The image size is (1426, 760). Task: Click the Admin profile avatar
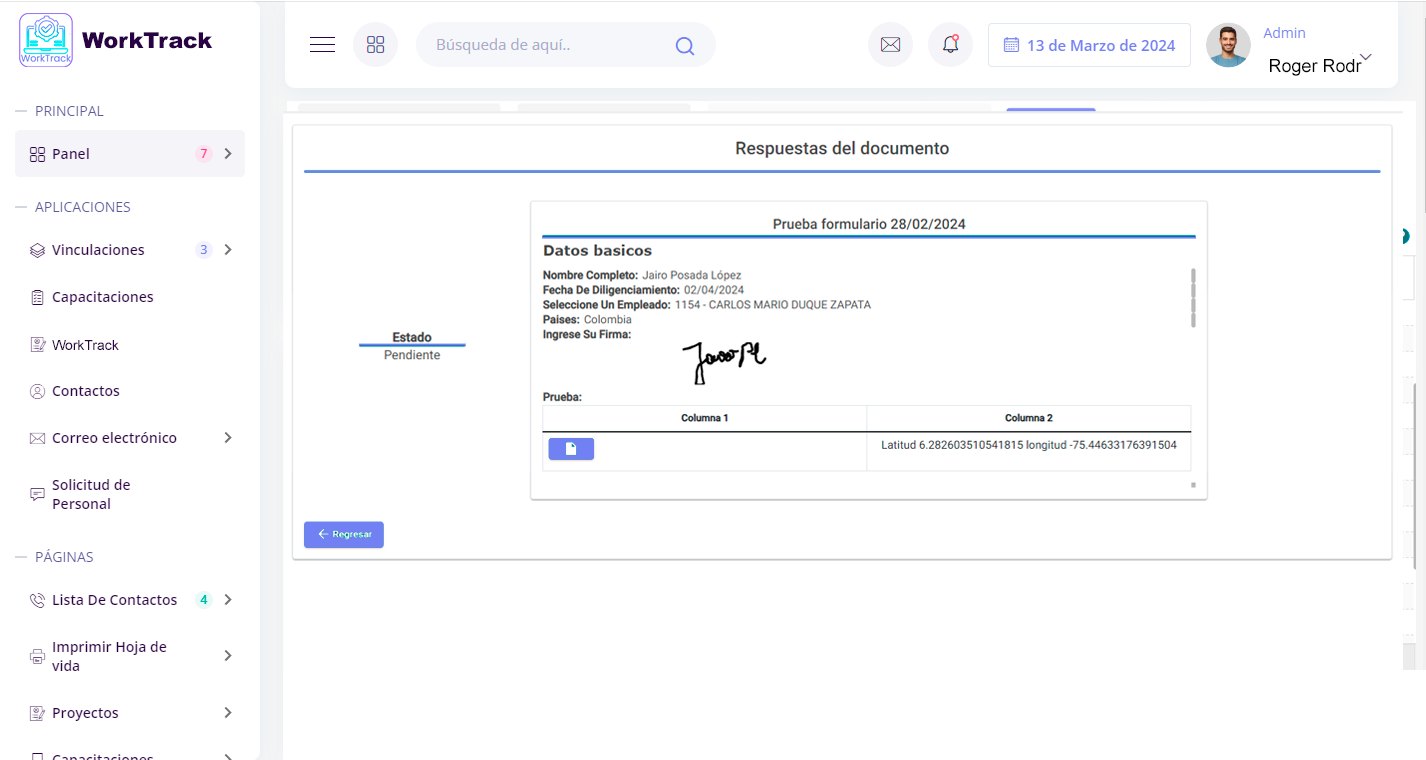pyautogui.click(x=1228, y=45)
